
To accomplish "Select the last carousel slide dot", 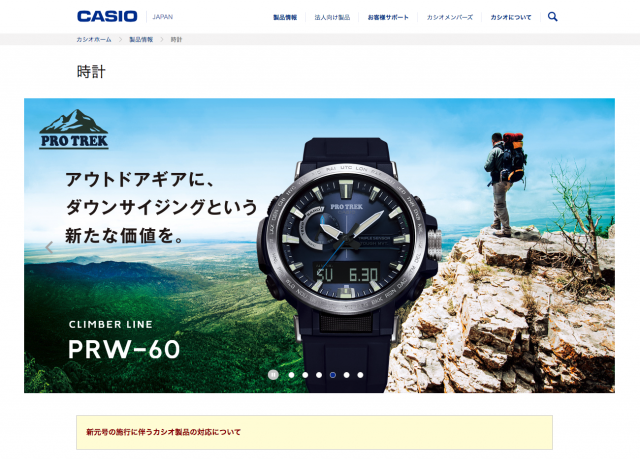I will (360, 375).
